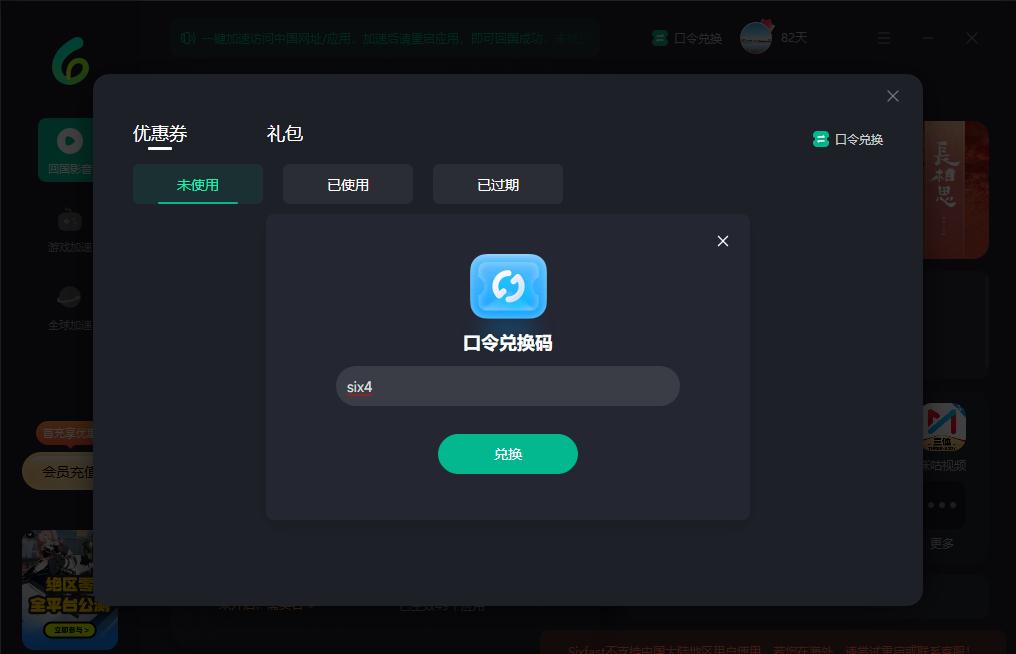
Task: Focus the redemption code input field
Action: click(x=507, y=386)
